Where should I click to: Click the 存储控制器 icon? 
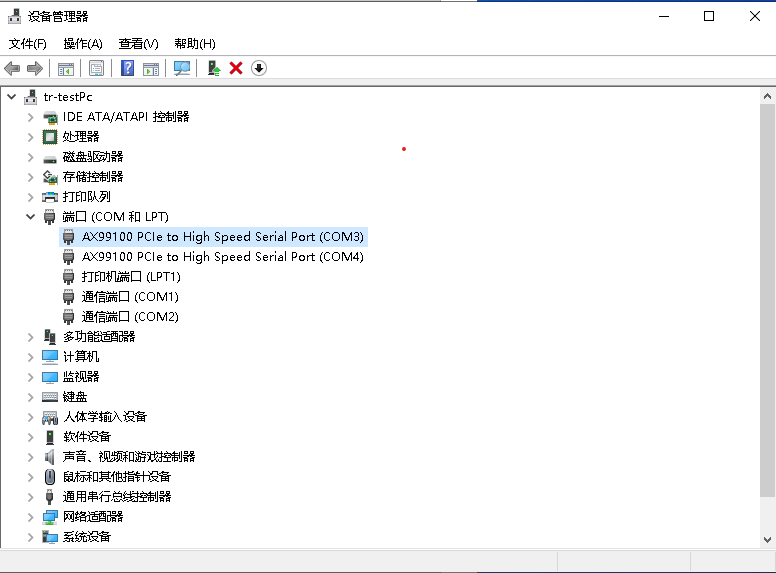click(50, 177)
